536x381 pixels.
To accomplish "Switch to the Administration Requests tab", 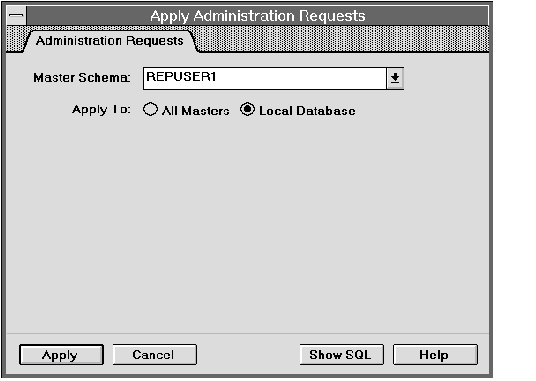I will coord(109,41).
